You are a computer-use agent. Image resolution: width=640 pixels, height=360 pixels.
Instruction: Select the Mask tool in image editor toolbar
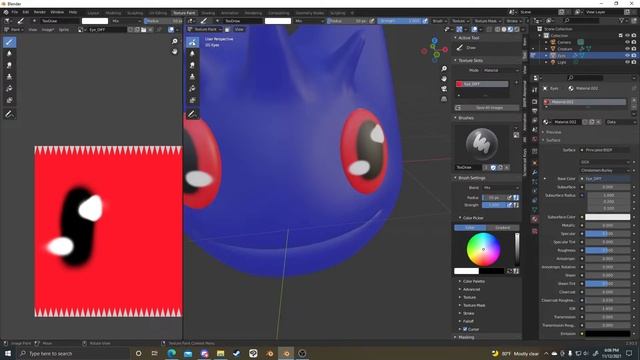tap(9, 100)
